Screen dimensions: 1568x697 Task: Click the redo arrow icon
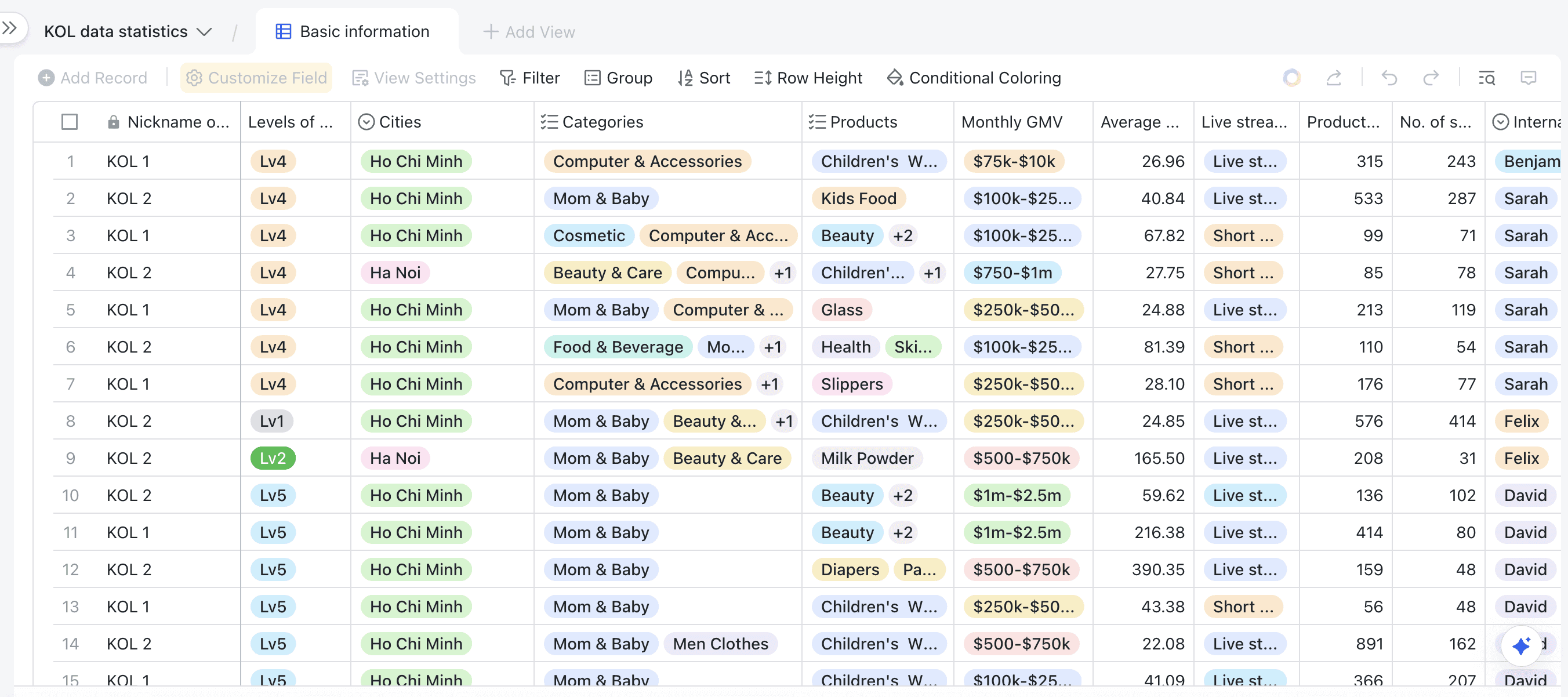pyautogui.click(x=1431, y=78)
